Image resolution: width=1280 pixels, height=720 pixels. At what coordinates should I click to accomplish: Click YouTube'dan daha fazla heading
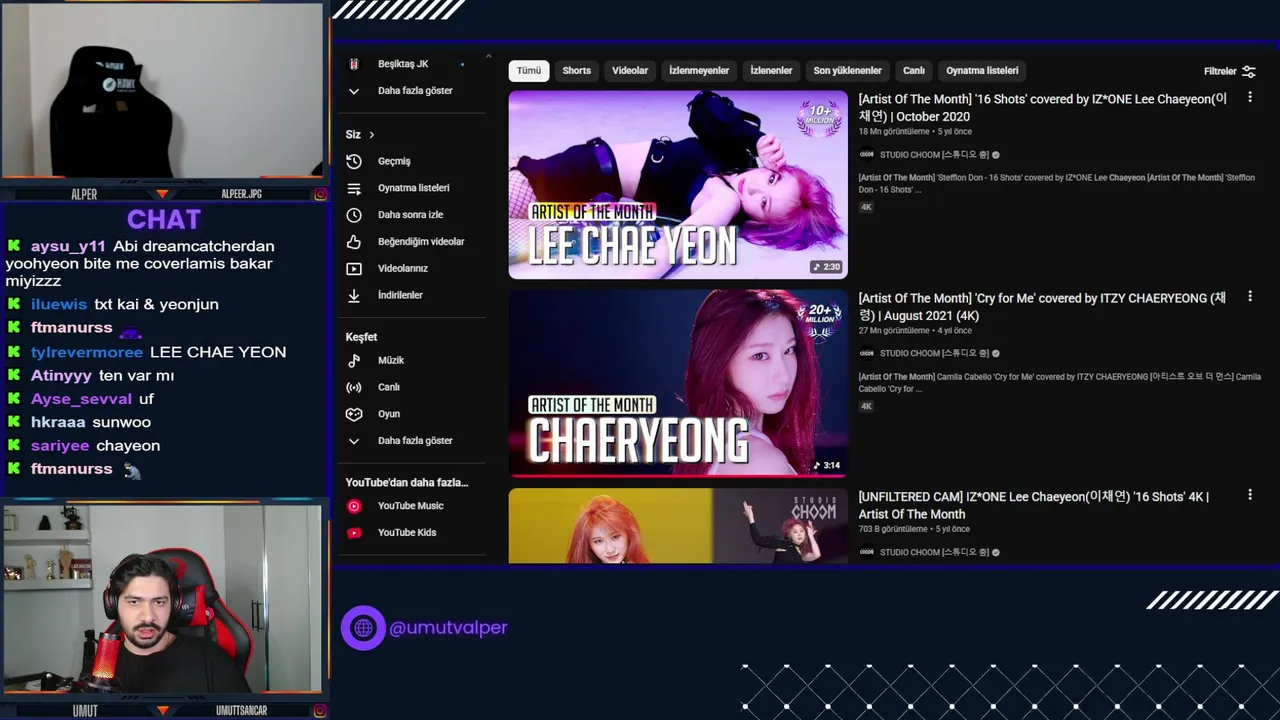click(407, 483)
